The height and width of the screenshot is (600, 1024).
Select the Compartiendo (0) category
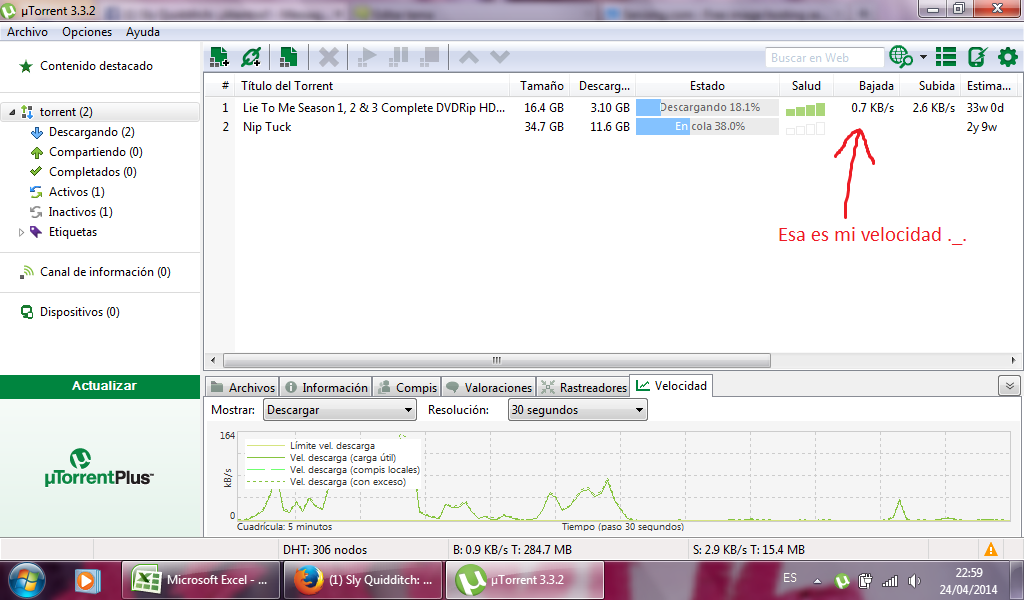pos(95,152)
